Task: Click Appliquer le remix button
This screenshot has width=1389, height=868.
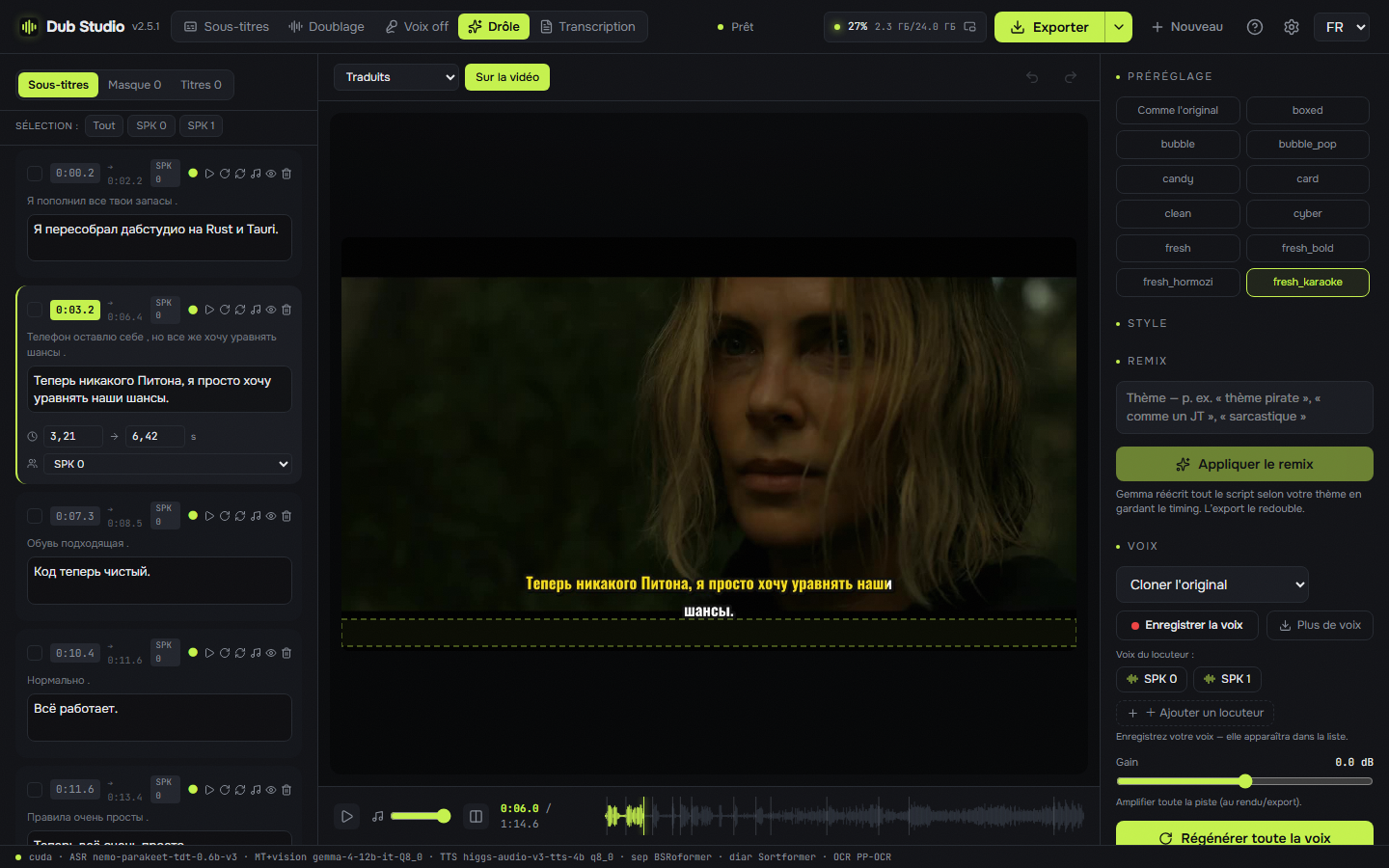Action: (1244, 464)
